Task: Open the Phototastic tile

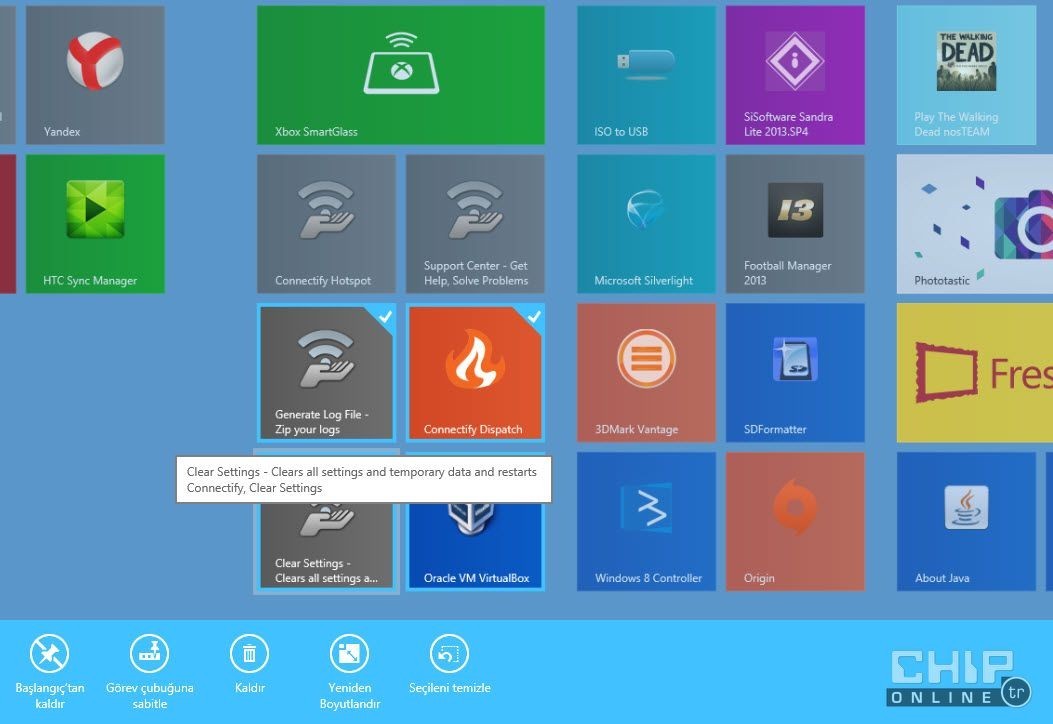Action: coord(974,224)
